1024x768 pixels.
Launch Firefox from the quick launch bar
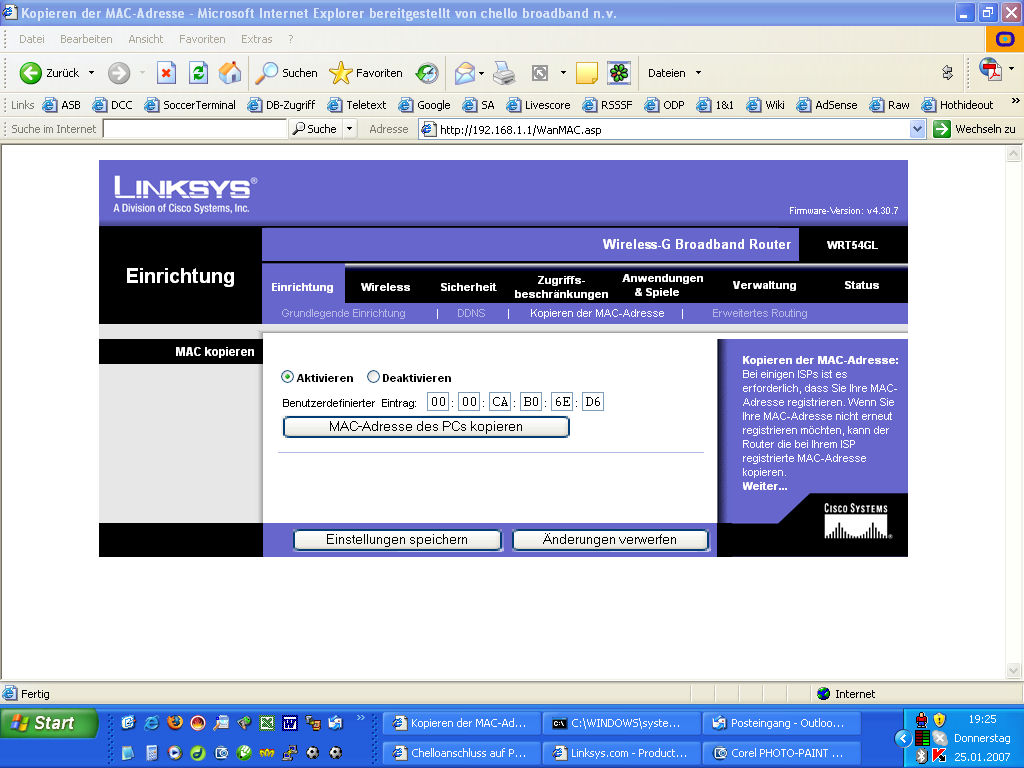(x=174, y=722)
